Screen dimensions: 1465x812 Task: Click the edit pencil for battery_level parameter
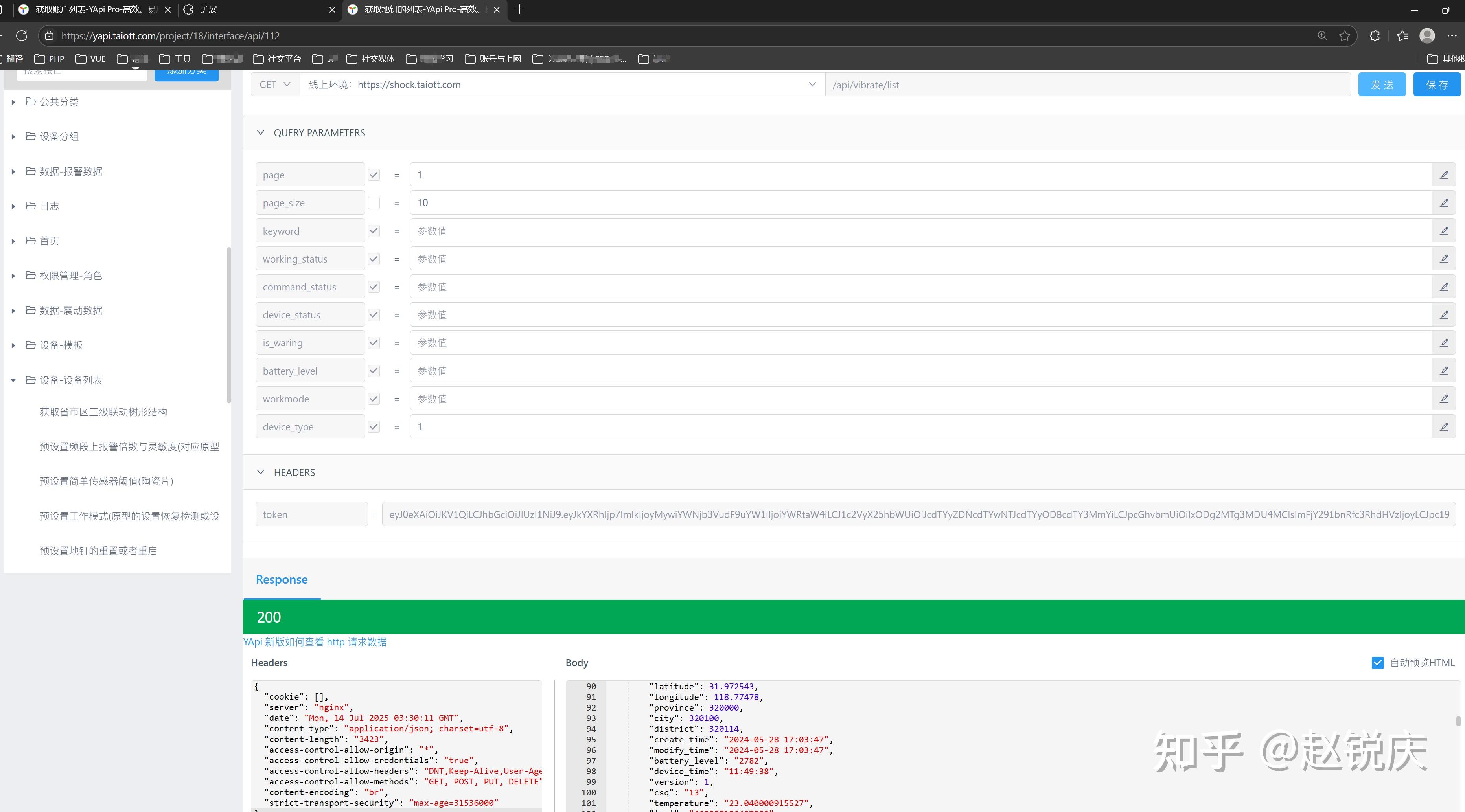pyautogui.click(x=1443, y=371)
